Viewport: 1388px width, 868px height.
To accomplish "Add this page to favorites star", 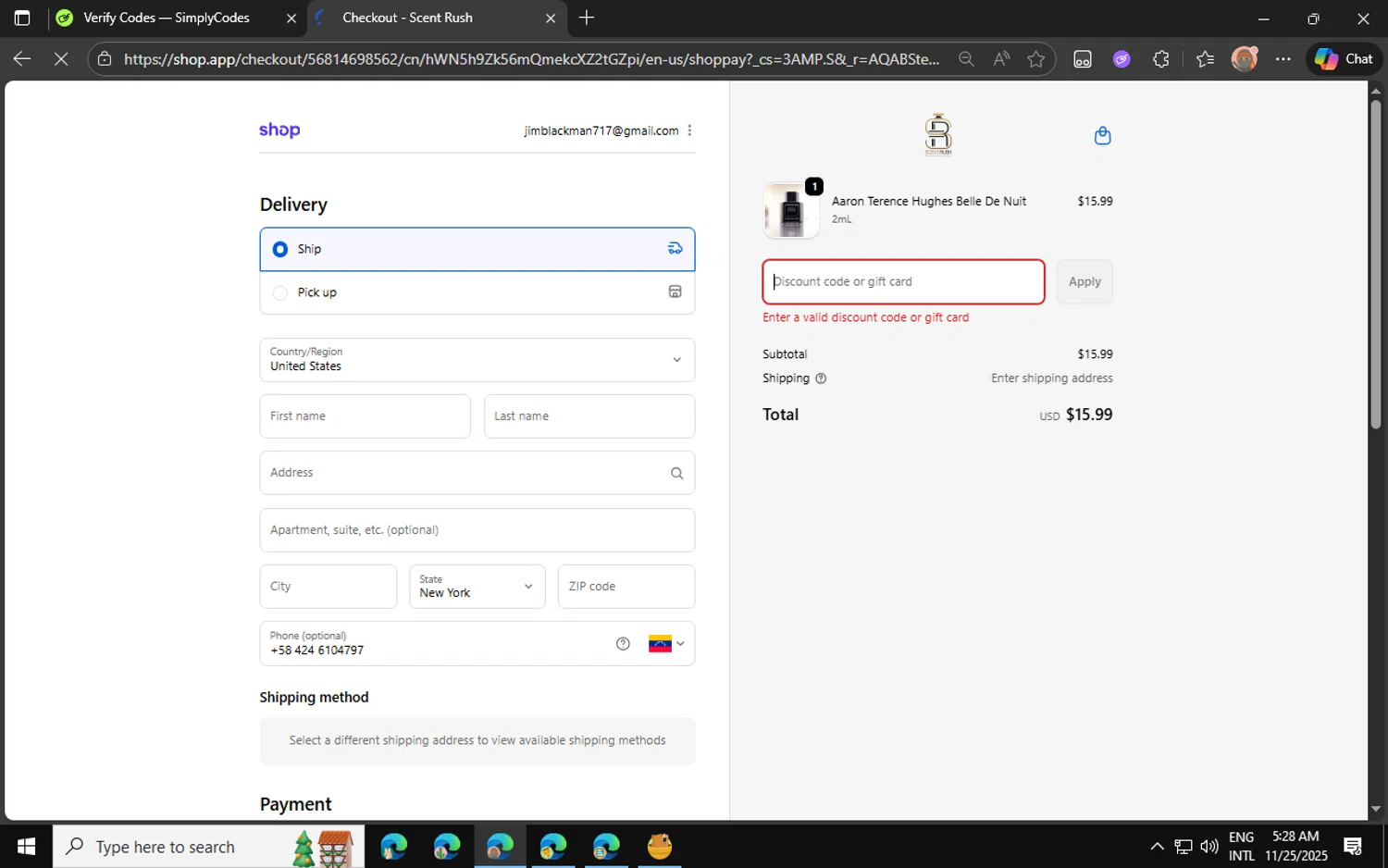I will click(x=1035, y=58).
